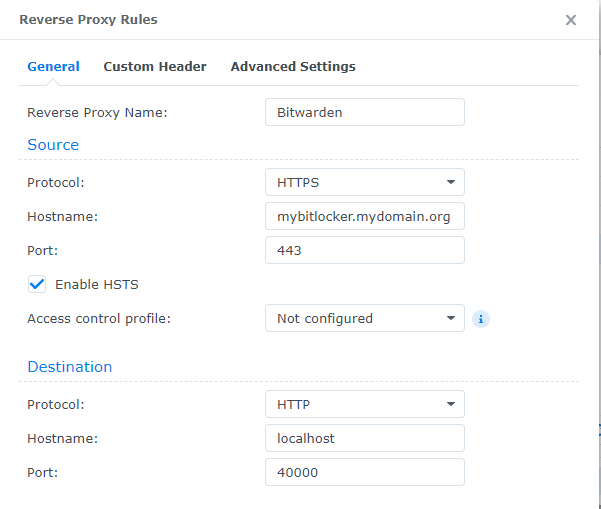Toggle the Enable HSTS checkbox
Image resolution: width=601 pixels, height=509 pixels.
click(37, 284)
